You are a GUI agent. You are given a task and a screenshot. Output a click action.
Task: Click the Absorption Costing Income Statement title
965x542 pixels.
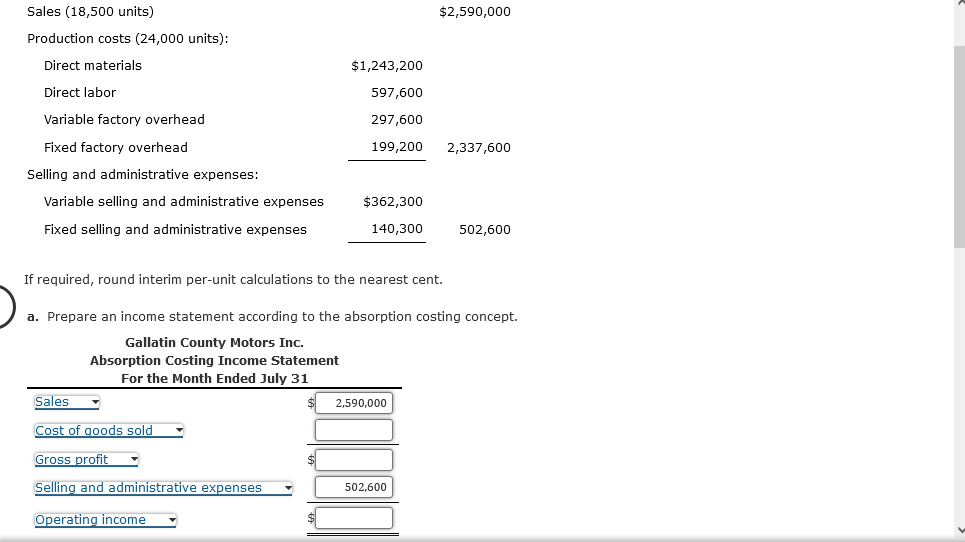214,361
